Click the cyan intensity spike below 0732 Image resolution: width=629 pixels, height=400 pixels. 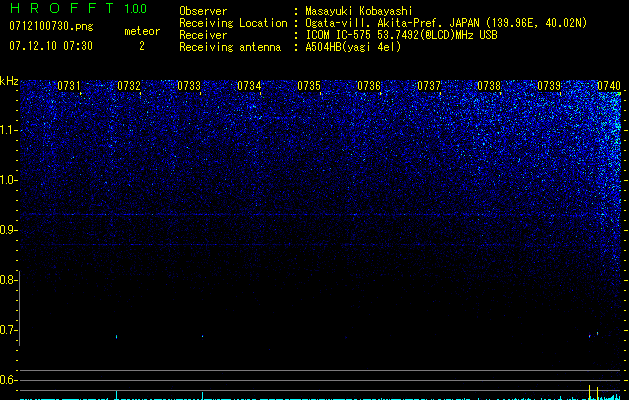point(116,394)
